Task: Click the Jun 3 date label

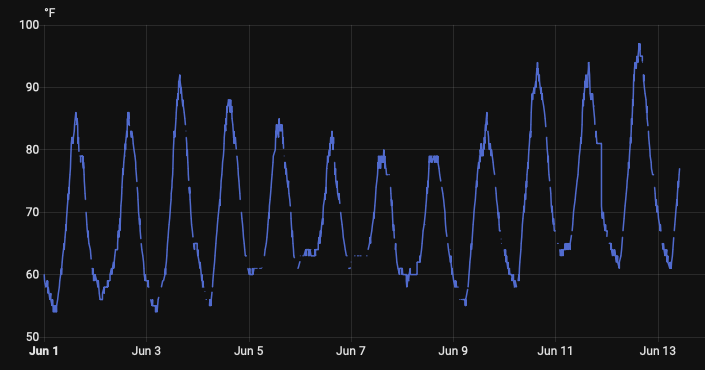Action: tap(146, 351)
